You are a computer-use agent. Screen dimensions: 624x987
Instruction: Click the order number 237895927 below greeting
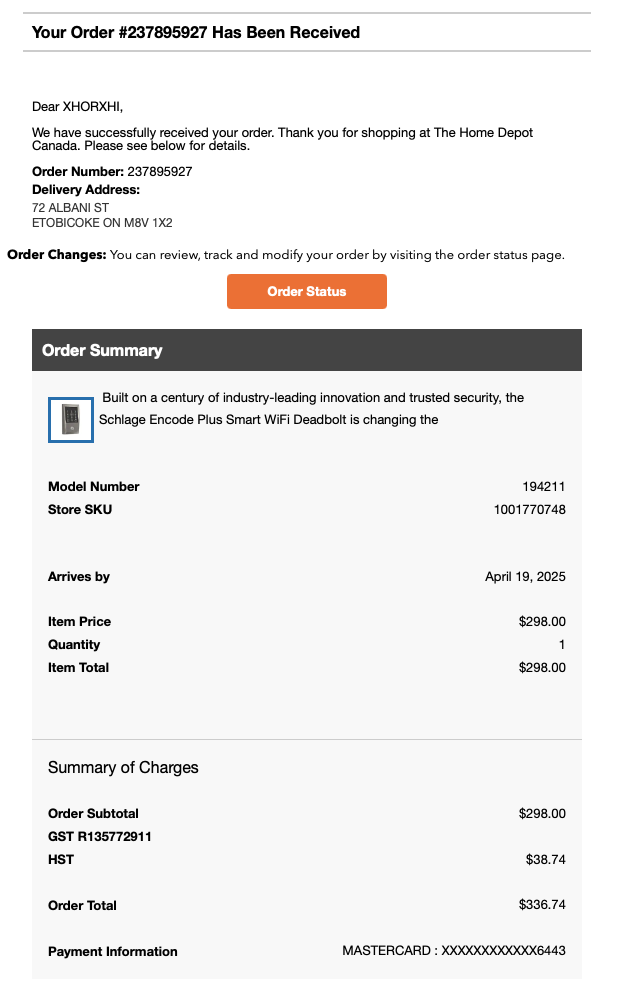(159, 171)
